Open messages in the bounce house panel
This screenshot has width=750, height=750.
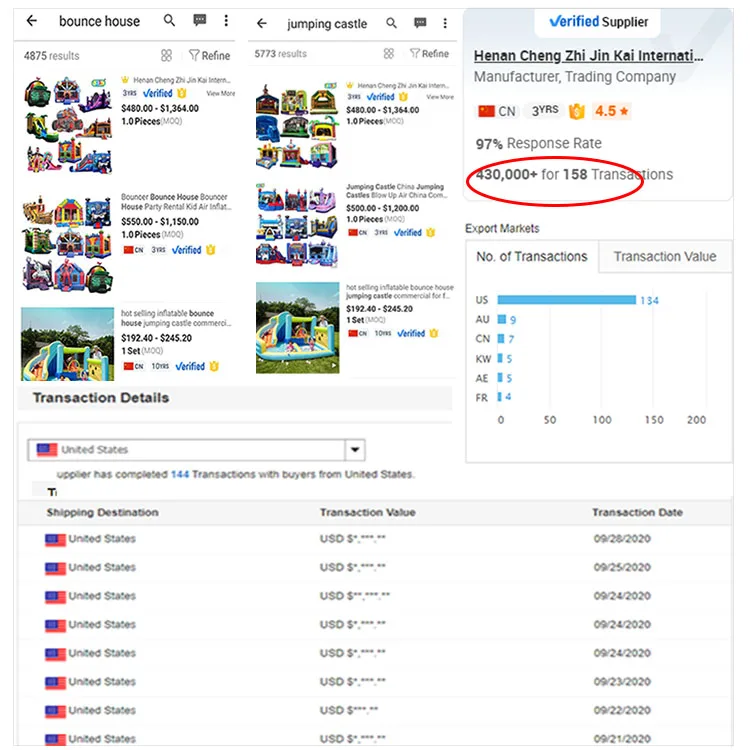pos(199,20)
